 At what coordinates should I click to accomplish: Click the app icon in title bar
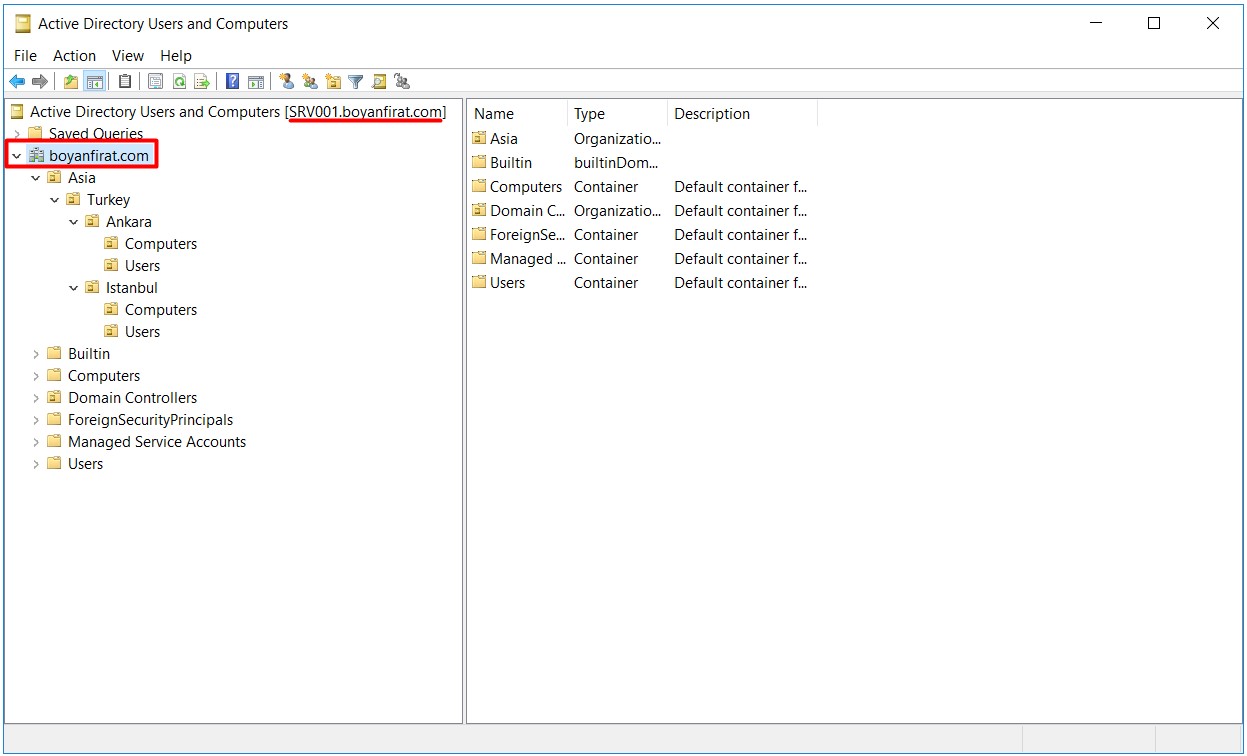23,24
